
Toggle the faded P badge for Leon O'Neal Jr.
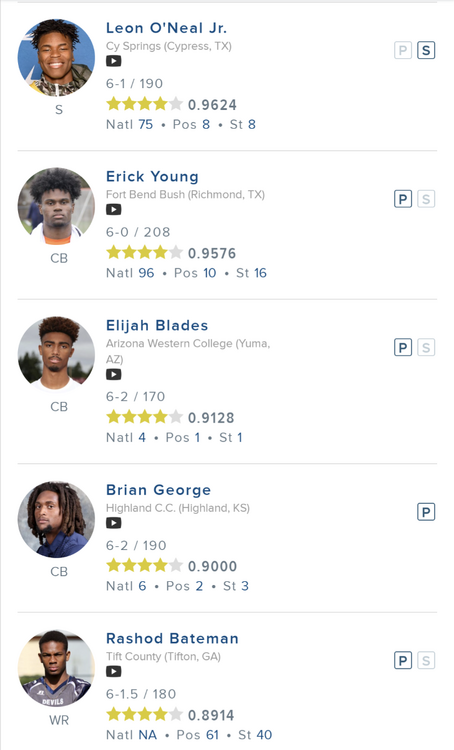coord(403,50)
